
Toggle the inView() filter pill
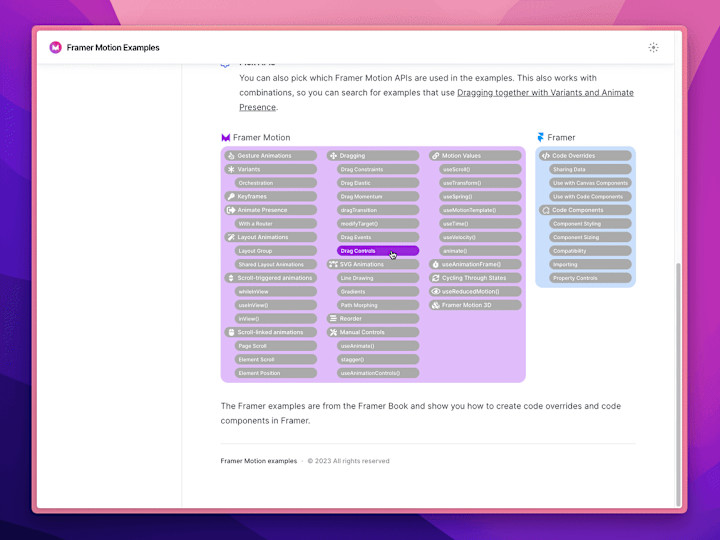pyautogui.click(x=276, y=318)
